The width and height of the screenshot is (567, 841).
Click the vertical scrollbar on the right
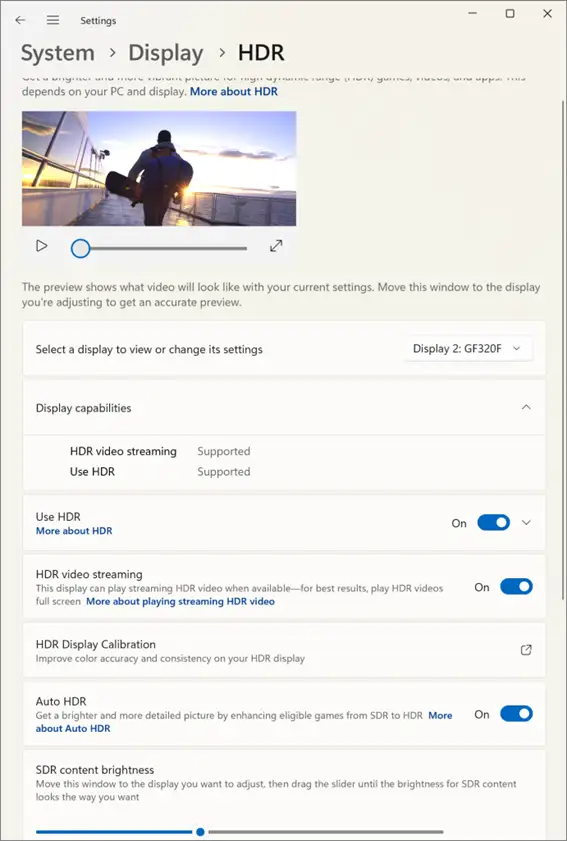click(562, 349)
